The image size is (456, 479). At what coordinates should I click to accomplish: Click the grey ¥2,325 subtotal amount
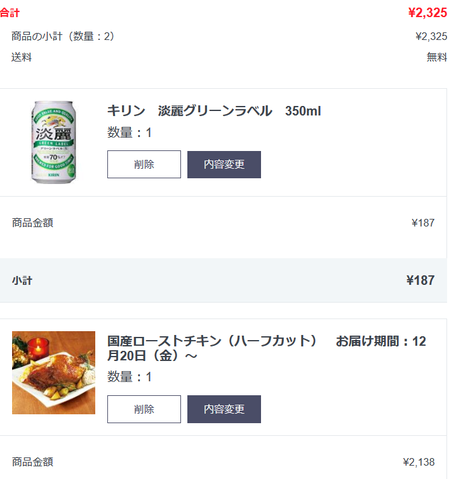tap(431, 36)
